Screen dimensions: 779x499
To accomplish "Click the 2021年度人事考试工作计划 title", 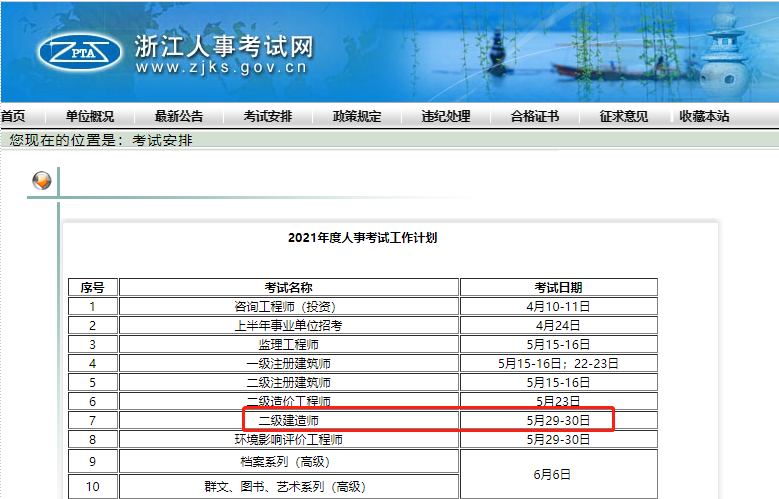I will pyautogui.click(x=362, y=238).
